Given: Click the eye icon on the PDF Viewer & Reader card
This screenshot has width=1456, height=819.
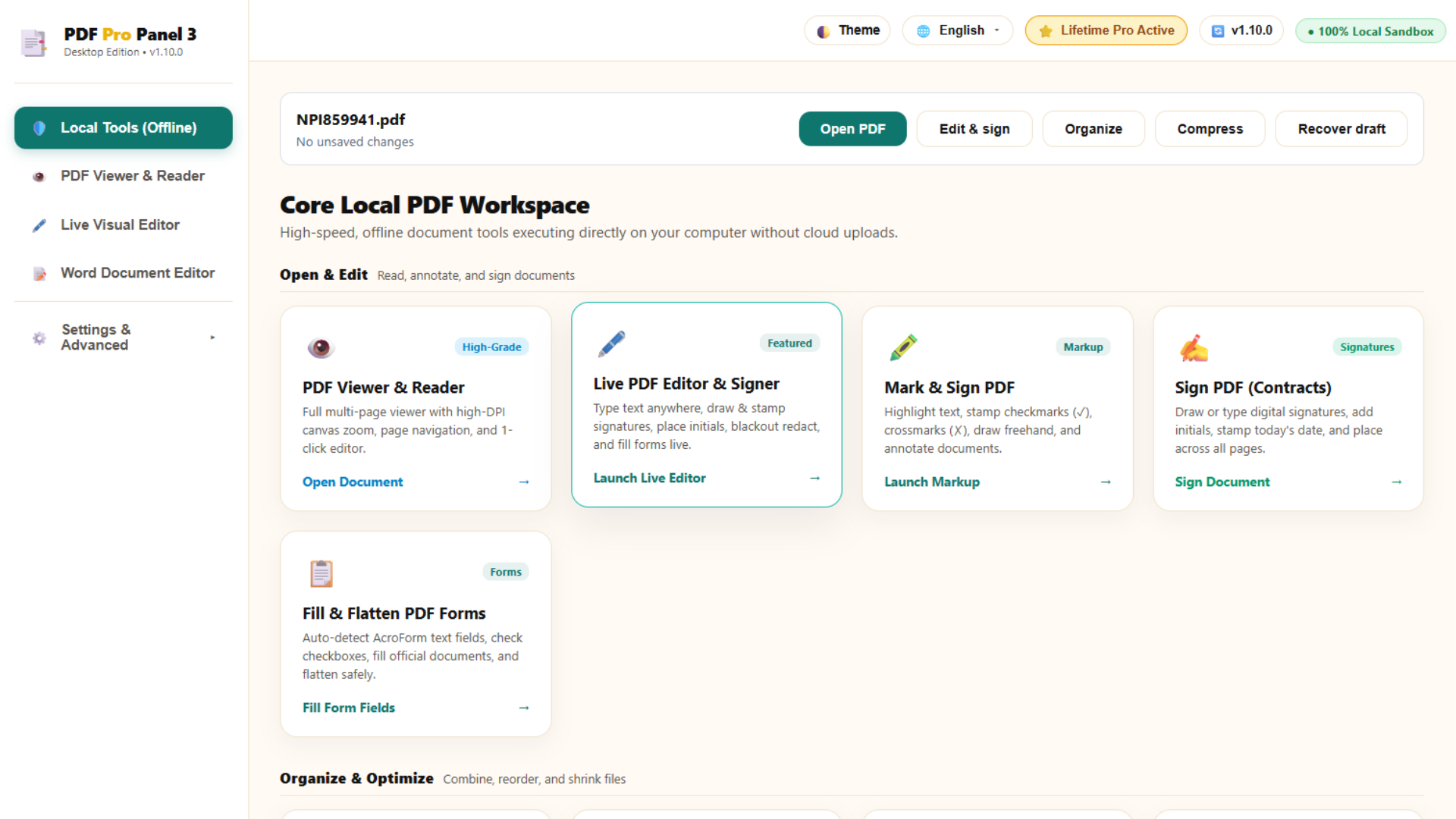Looking at the screenshot, I should (x=321, y=347).
